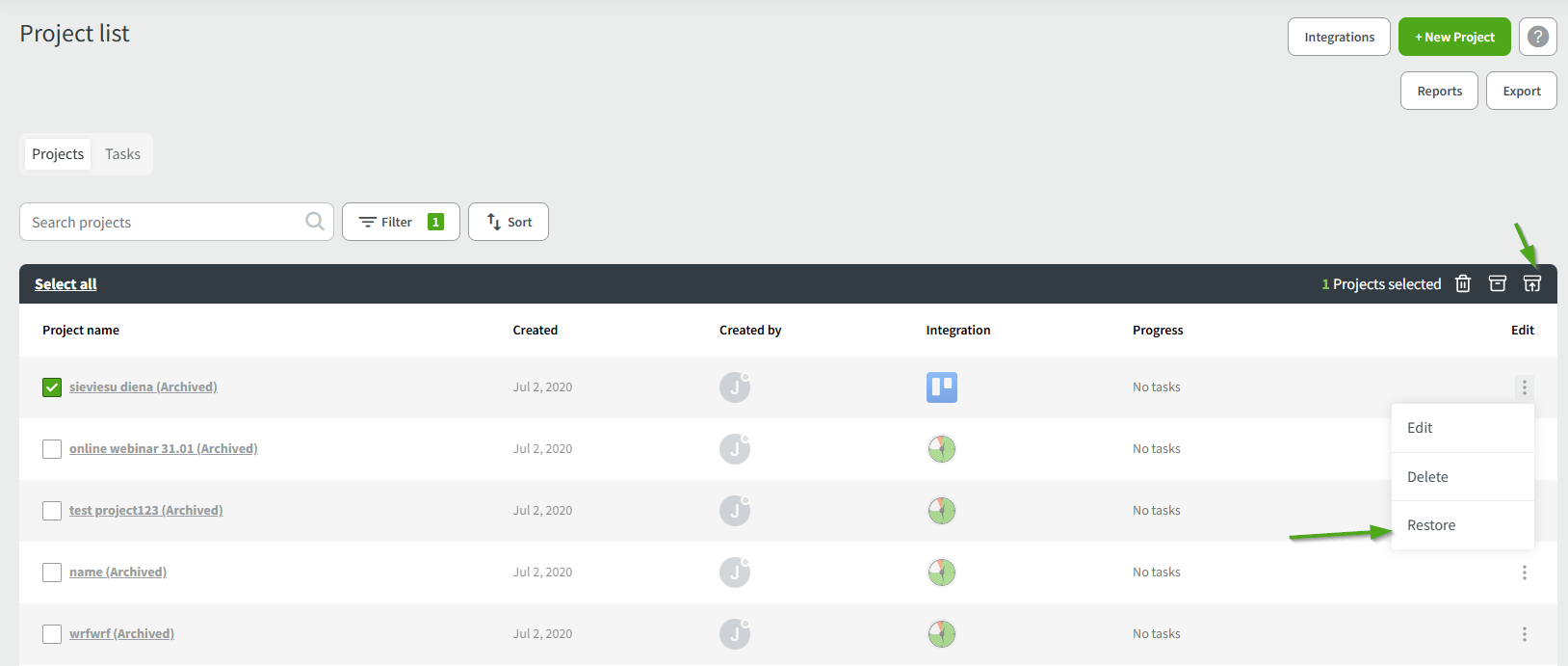Click the Select all link

click(x=65, y=284)
